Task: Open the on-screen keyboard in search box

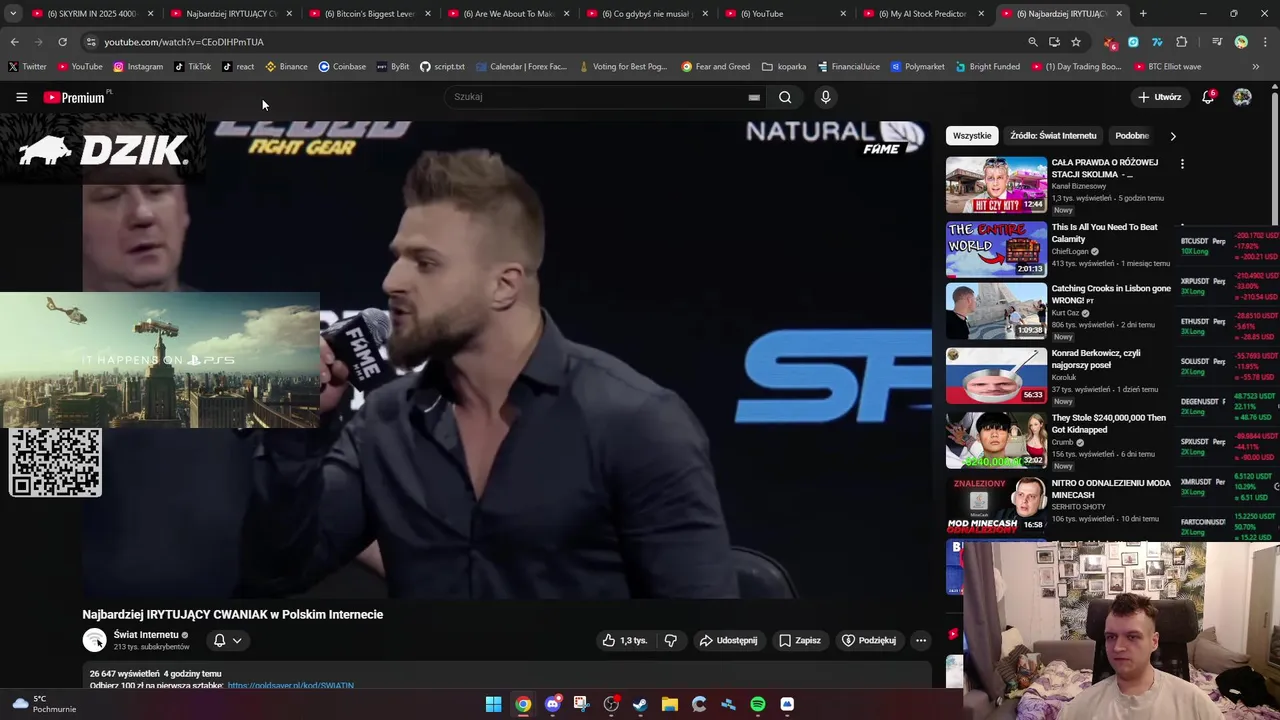Action: point(754,97)
